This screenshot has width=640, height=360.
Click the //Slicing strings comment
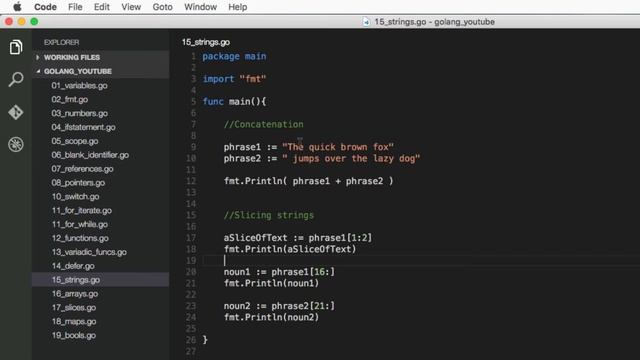[269, 215]
